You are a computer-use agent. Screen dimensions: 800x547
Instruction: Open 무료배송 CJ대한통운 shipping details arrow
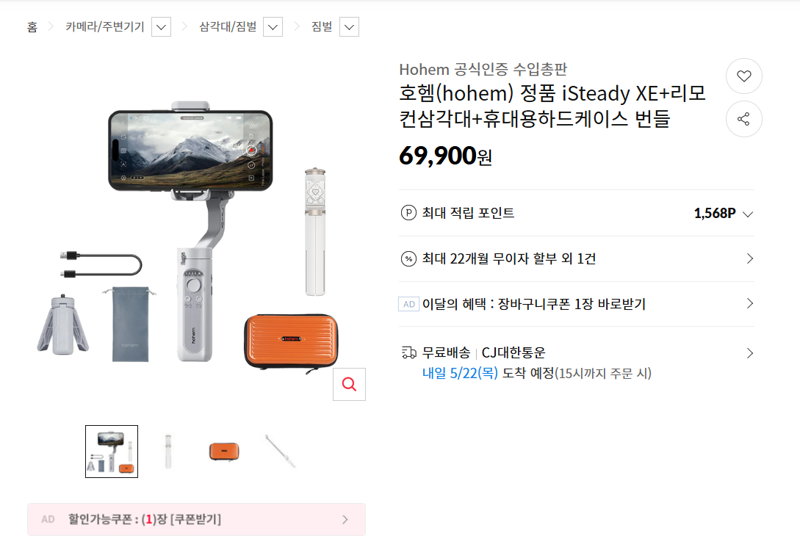[x=749, y=353]
